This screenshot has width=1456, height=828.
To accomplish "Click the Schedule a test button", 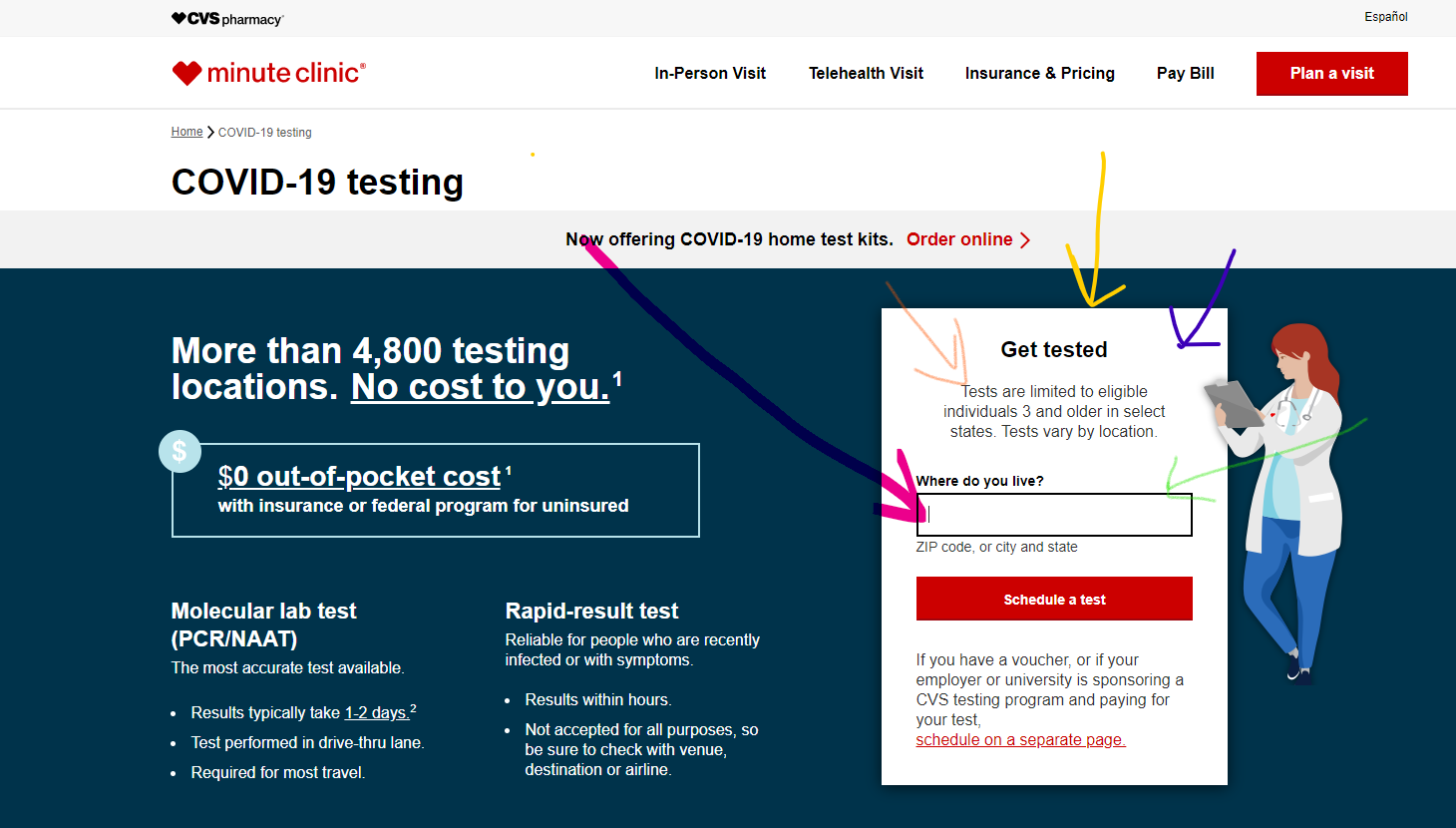I will pyautogui.click(x=1054, y=599).
